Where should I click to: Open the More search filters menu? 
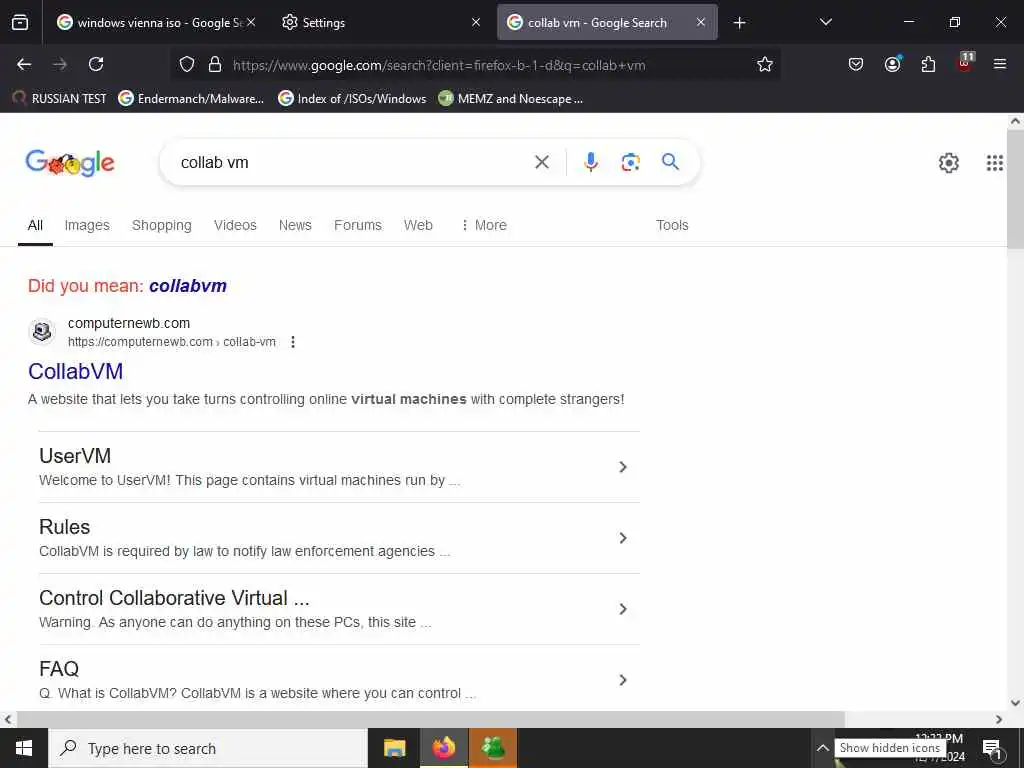pos(484,225)
